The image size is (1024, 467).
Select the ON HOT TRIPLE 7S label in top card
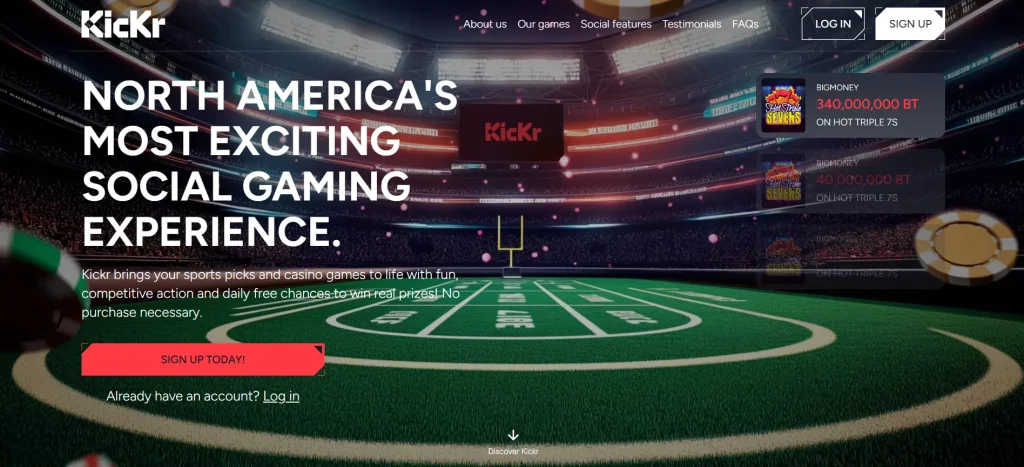point(856,122)
